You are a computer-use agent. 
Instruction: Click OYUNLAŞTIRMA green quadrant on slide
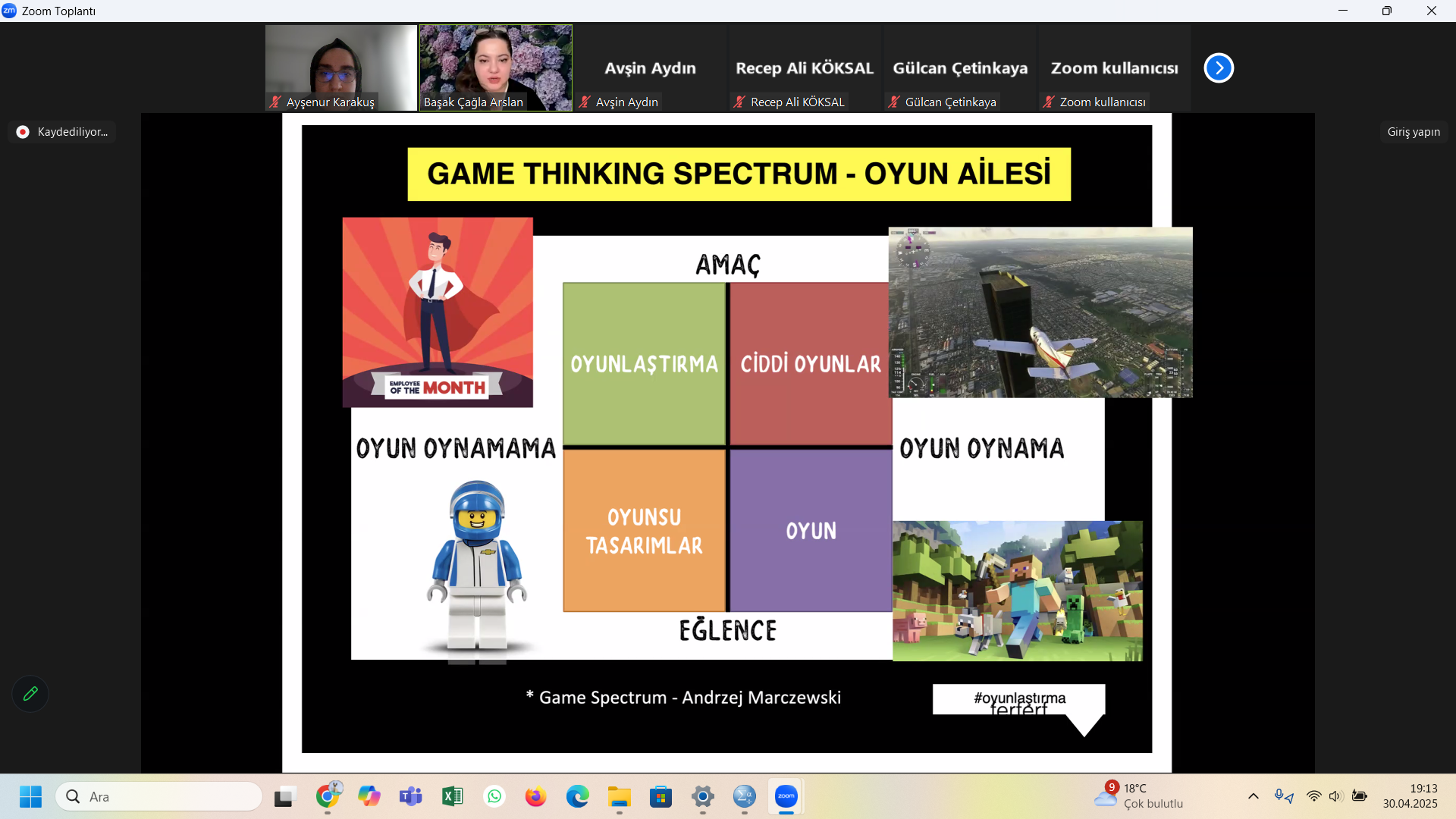pyautogui.click(x=645, y=364)
